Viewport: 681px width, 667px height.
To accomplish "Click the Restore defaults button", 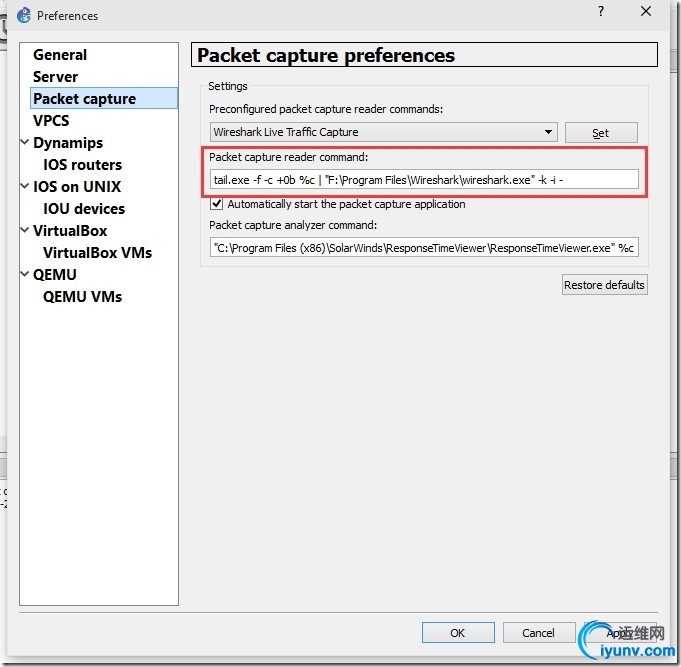I will [x=605, y=285].
